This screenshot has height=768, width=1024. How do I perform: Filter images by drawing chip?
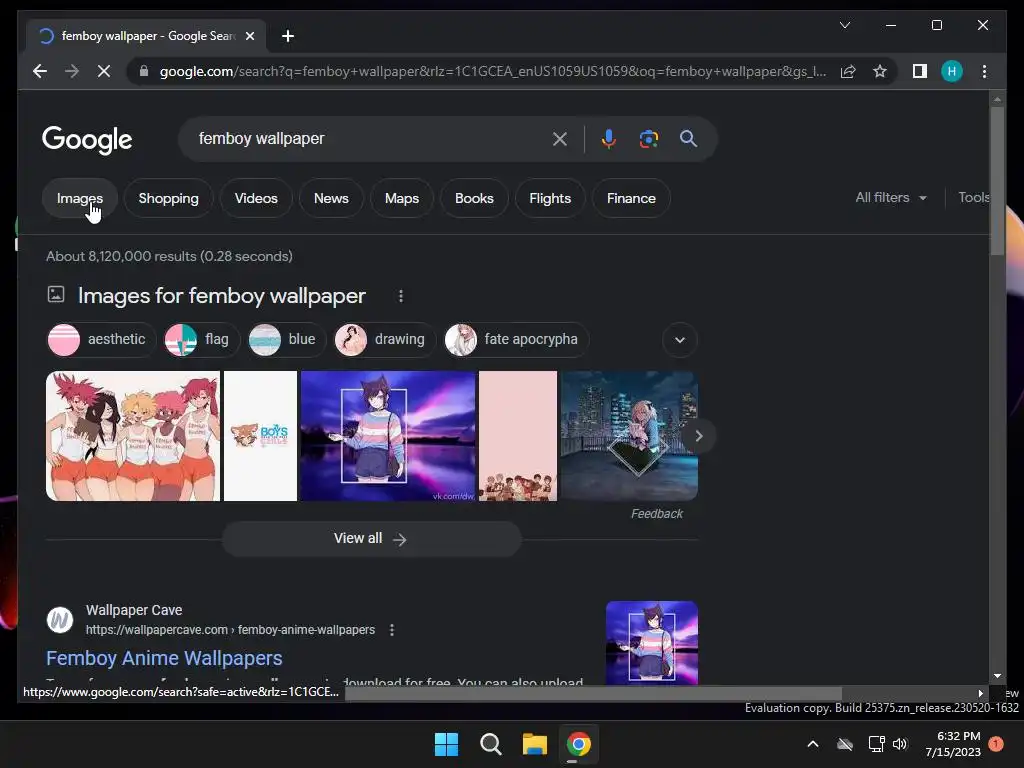(385, 340)
